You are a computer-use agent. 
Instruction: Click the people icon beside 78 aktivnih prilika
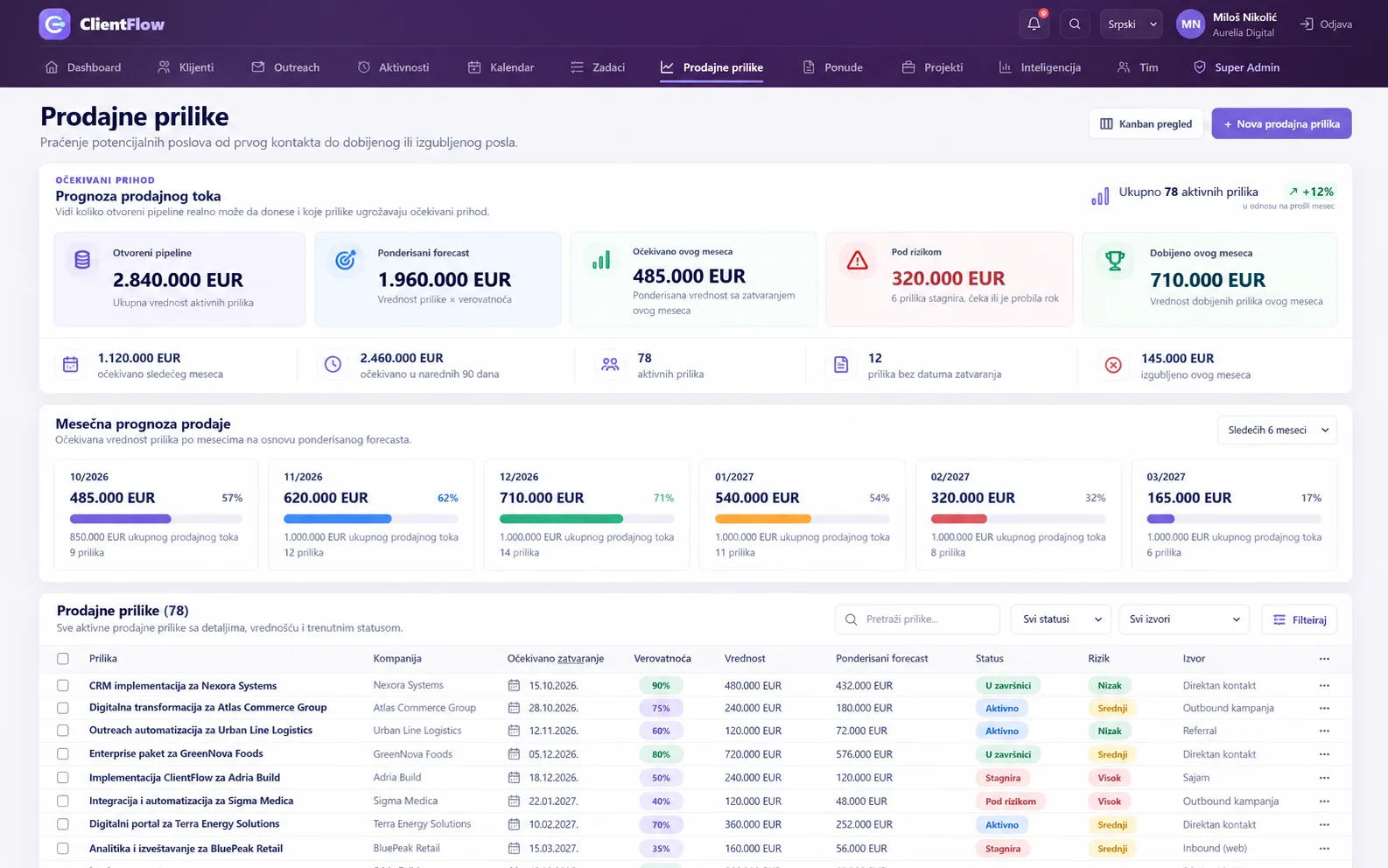[610, 365]
